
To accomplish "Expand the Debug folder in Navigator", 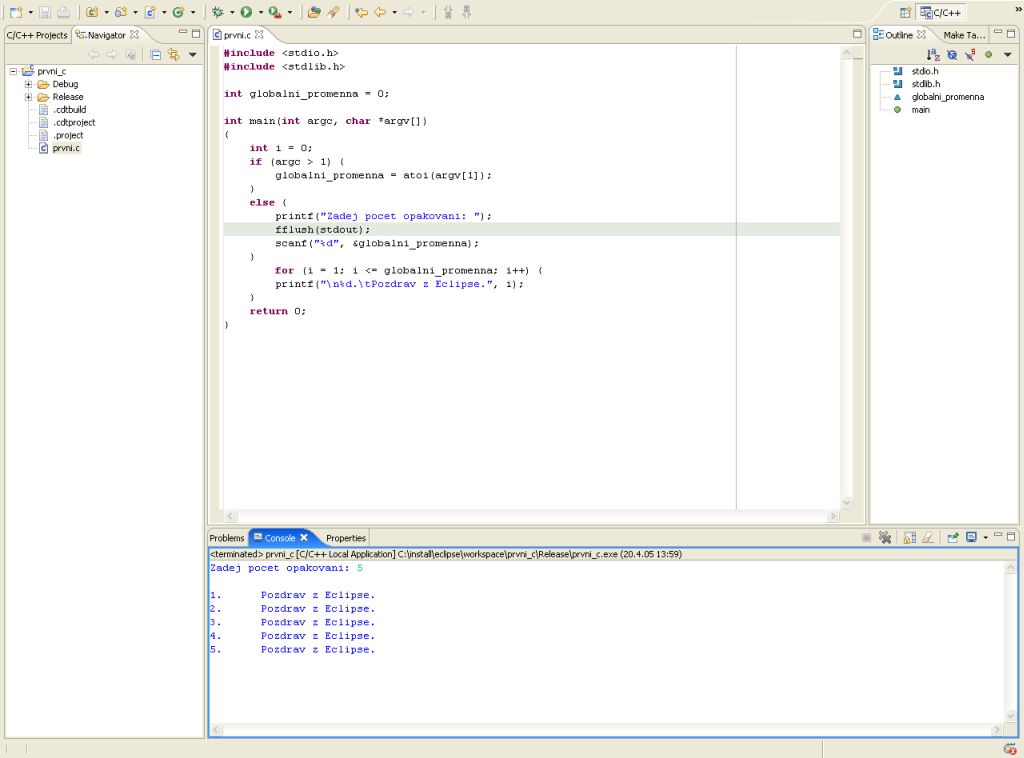I will pyautogui.click(x=29, y=84).
